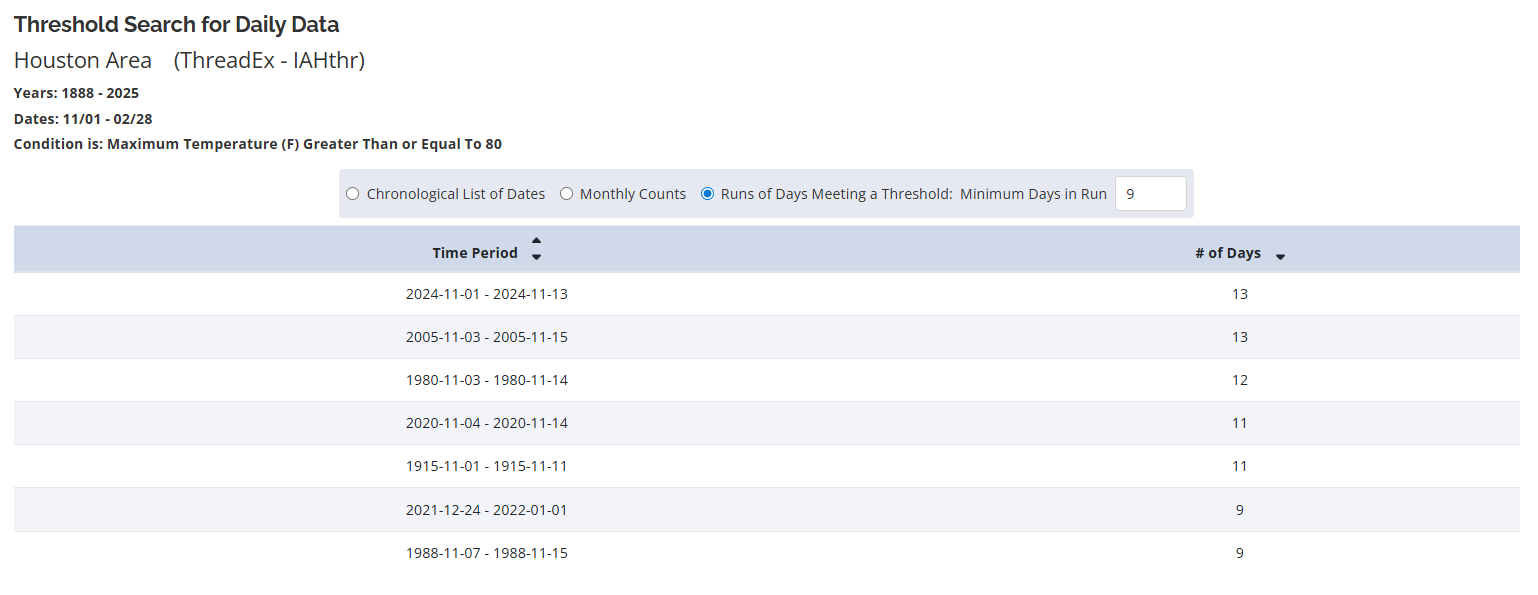Click the 1988-11-07 - 1988-11-15 row
Image resolution: width=1538 pixels, height=595 pixels.
486,553
